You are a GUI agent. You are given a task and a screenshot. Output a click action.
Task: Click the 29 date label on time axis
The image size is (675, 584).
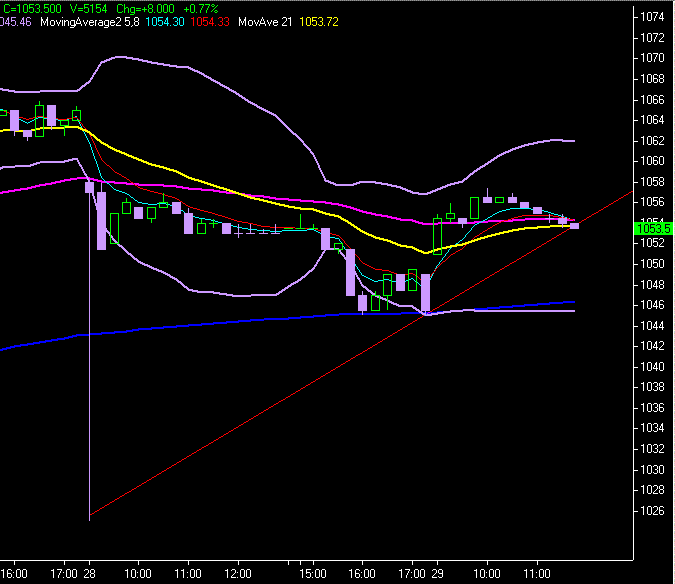[x=437, y=574]
